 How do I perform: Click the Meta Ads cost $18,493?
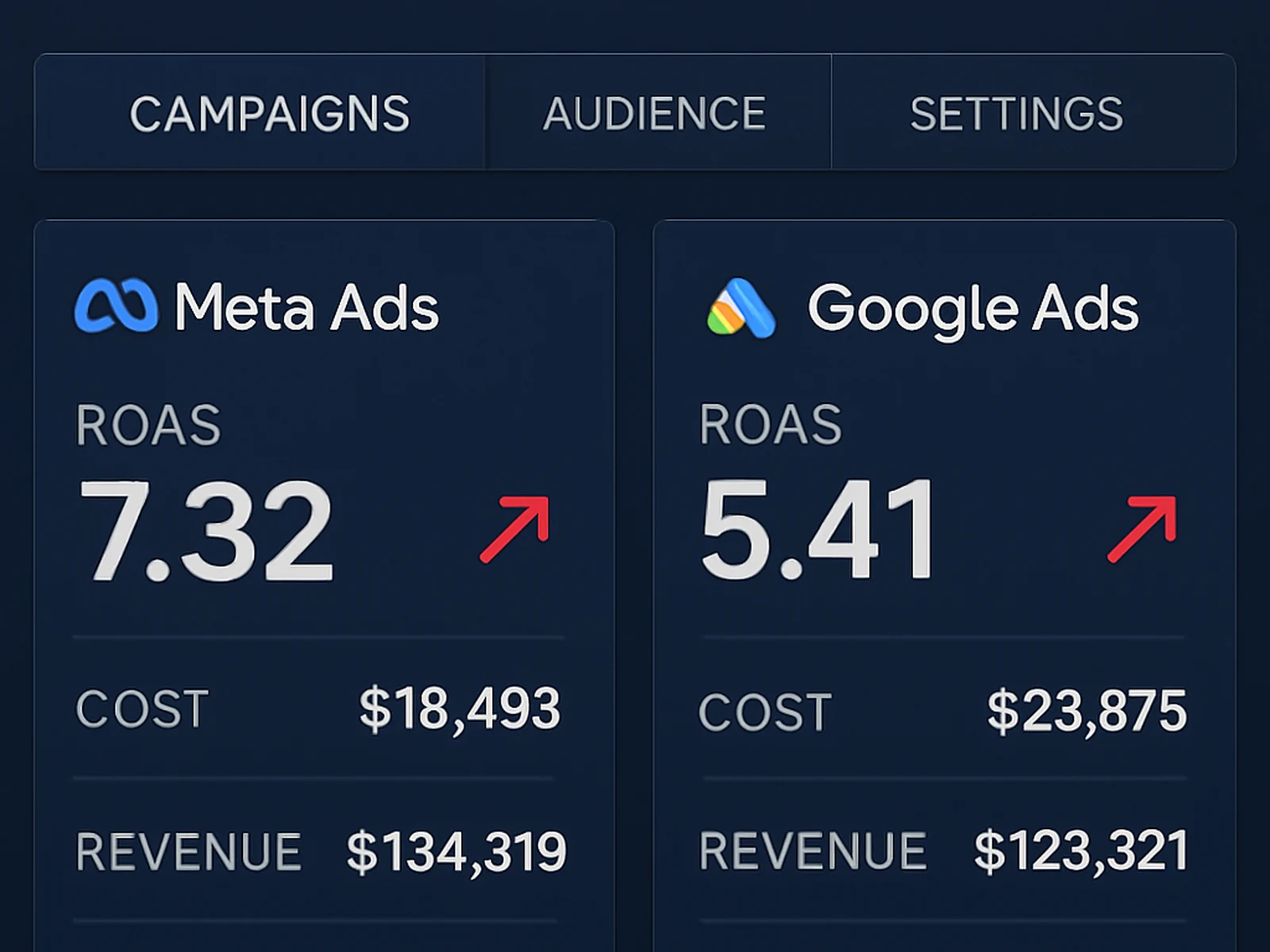(x=460, y=708)
